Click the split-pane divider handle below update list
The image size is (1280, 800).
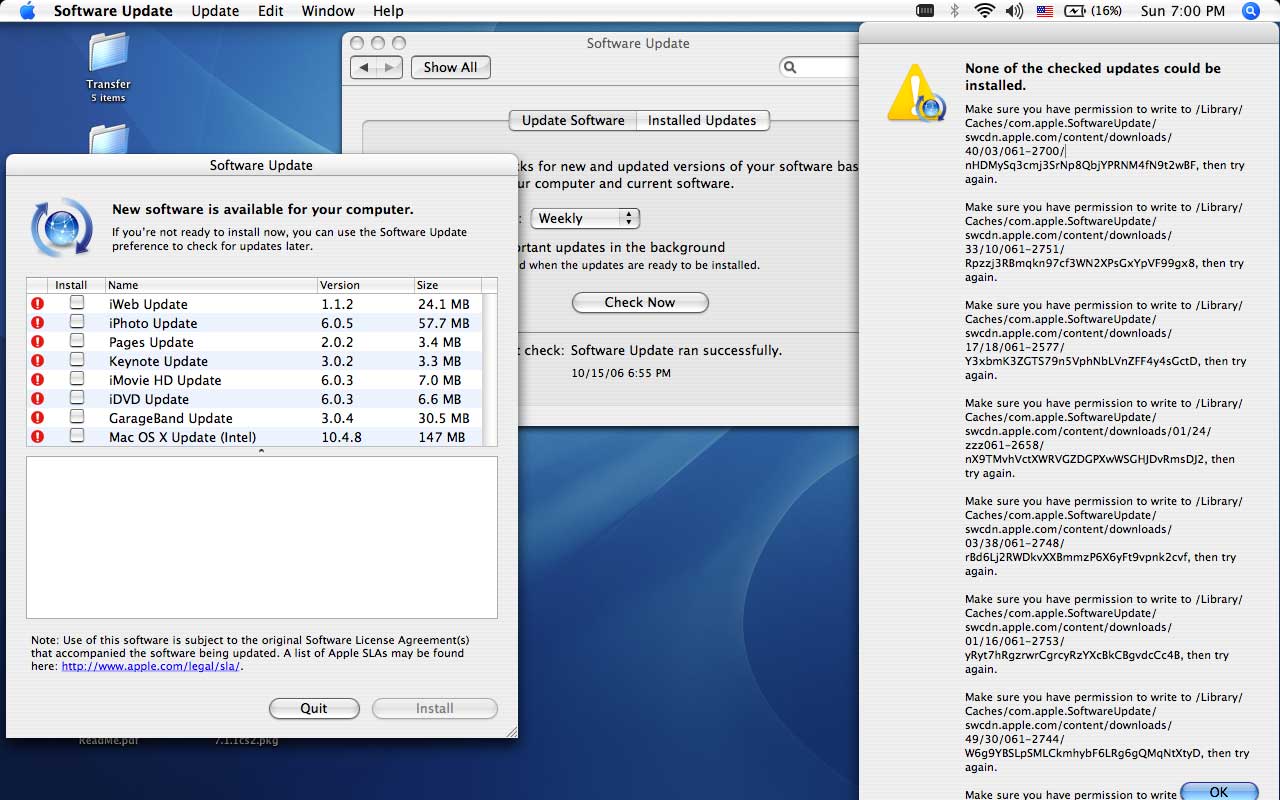pos(262,451)
